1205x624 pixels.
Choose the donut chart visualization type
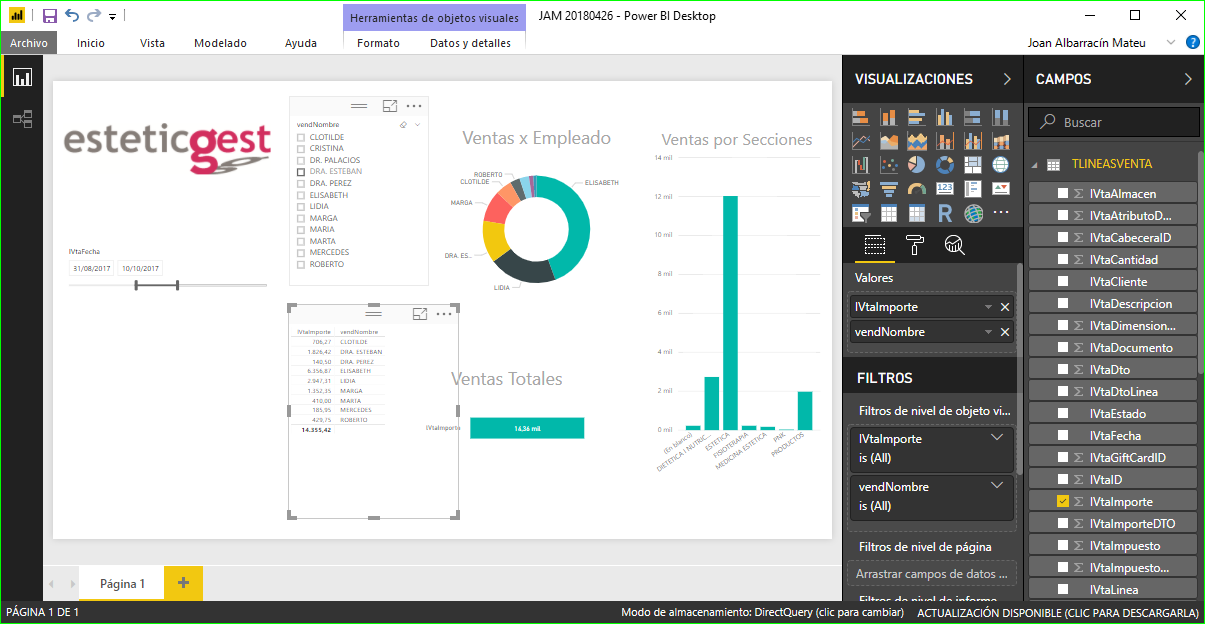click(944, 165)
